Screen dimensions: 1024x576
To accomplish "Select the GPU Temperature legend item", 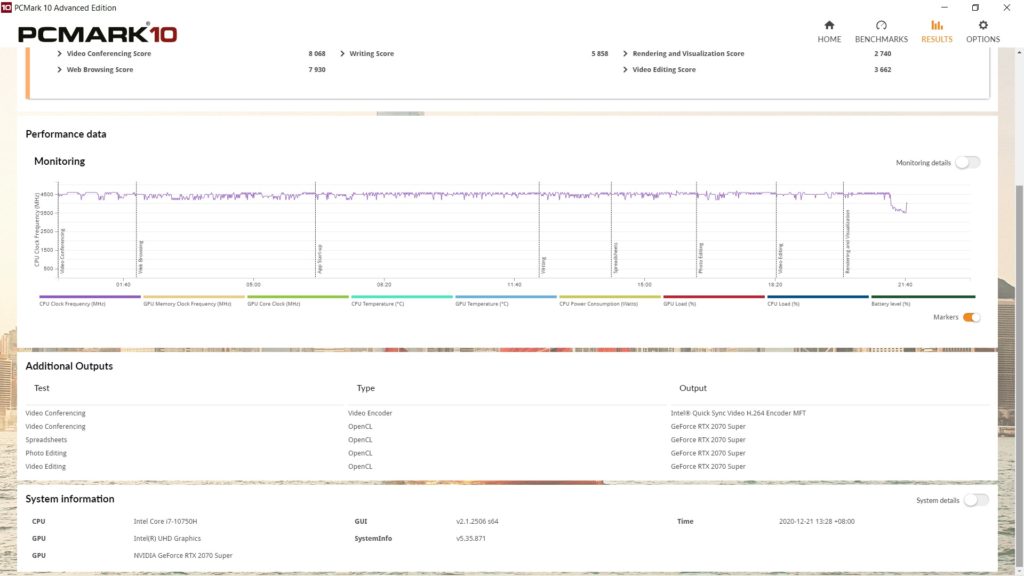I will click(x=506, y=301).
